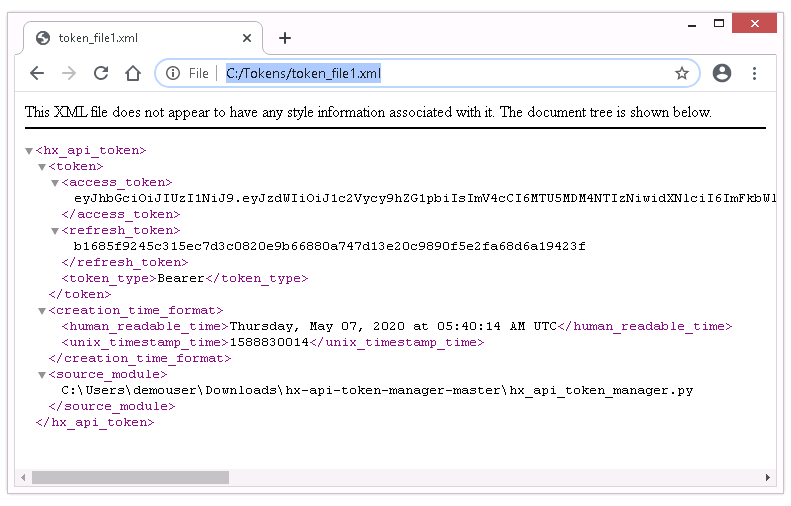Click the XML no style information message

point(368,112)
